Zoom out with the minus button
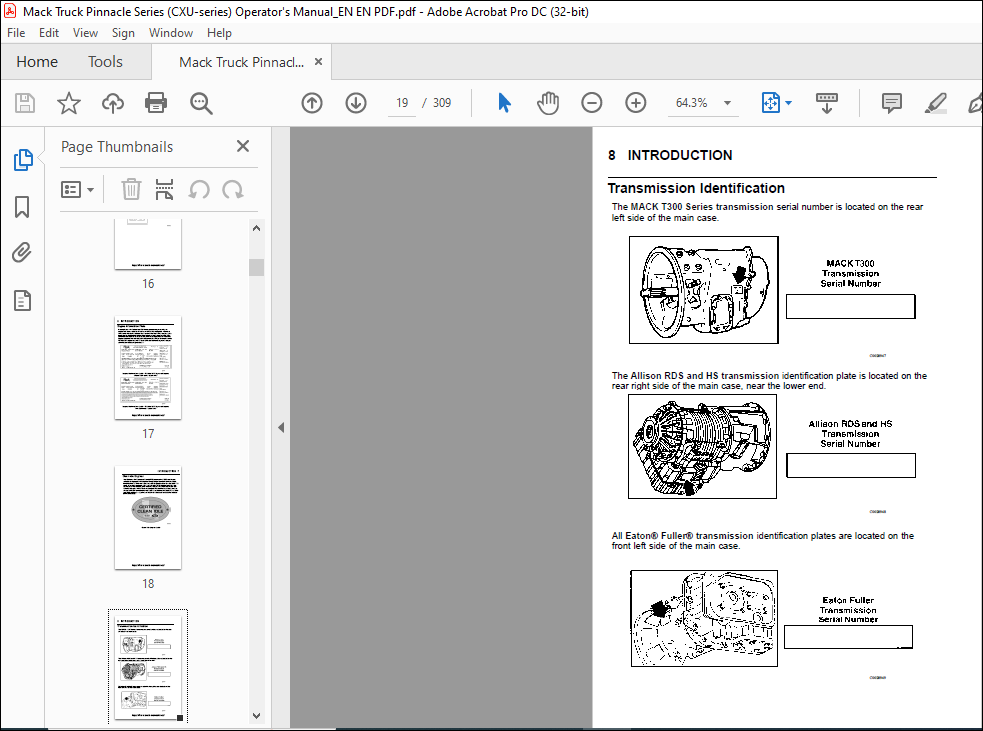The image size is (983, 731). tap(591, 103)
